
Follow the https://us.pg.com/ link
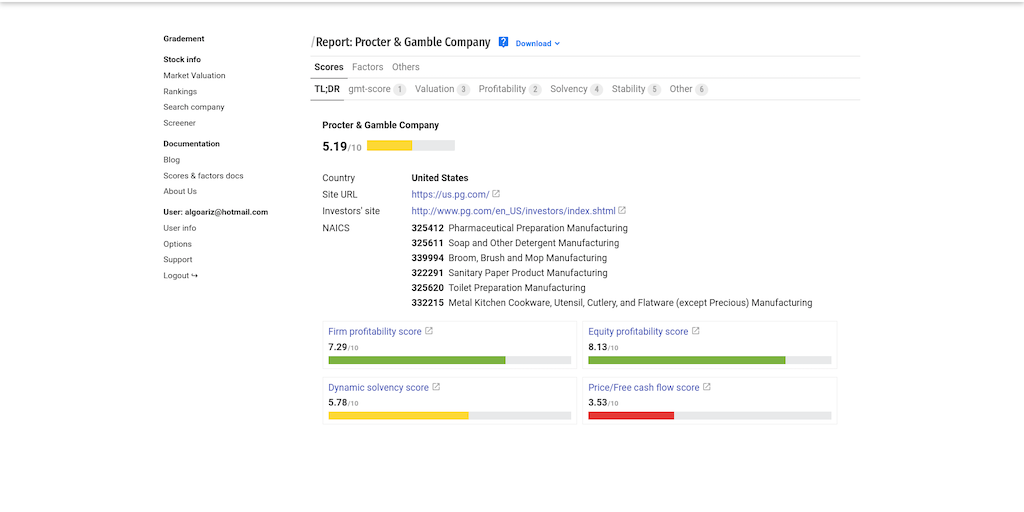coord(450,194)
